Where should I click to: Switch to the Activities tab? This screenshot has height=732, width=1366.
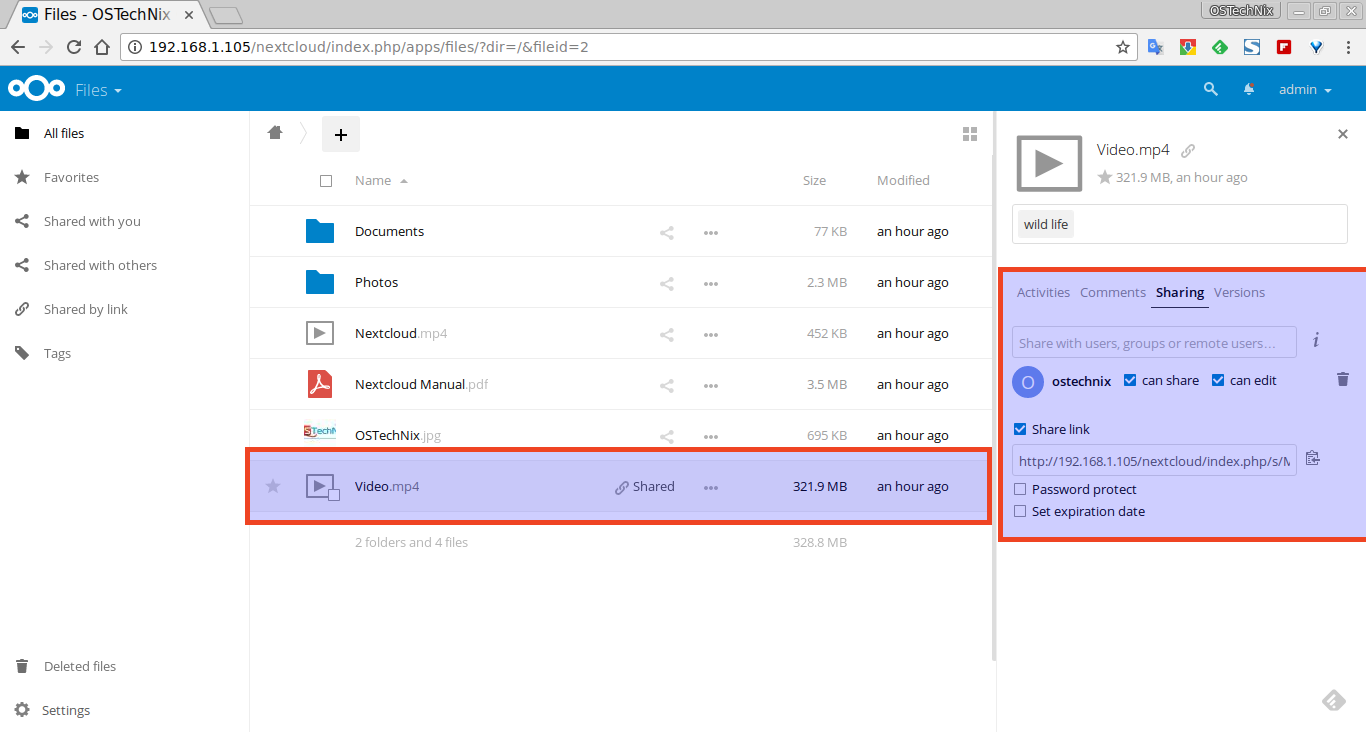pyautogui.click(x=1043, y=293)
